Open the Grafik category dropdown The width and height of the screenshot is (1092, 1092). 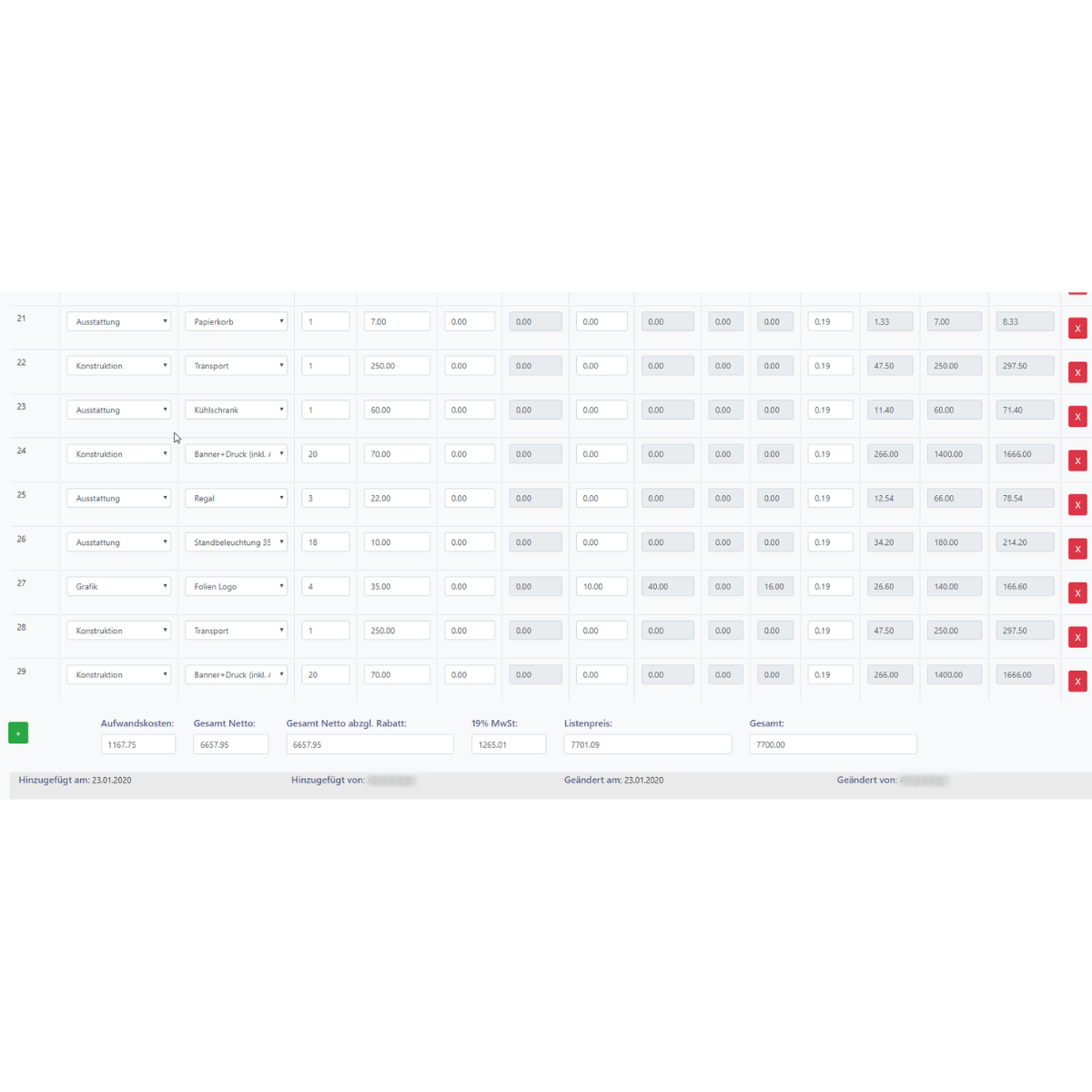click(x=118, y=587)
